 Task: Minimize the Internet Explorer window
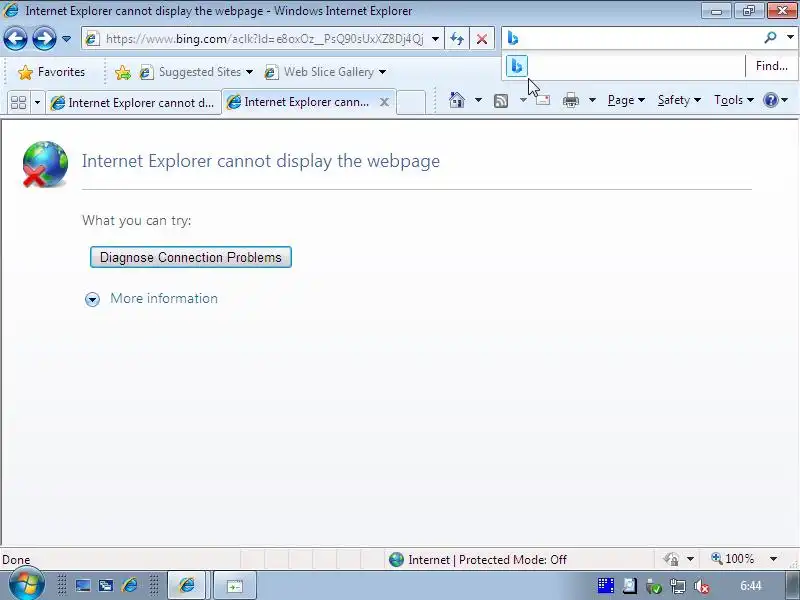pyautogui.click(x=716, y=10)
